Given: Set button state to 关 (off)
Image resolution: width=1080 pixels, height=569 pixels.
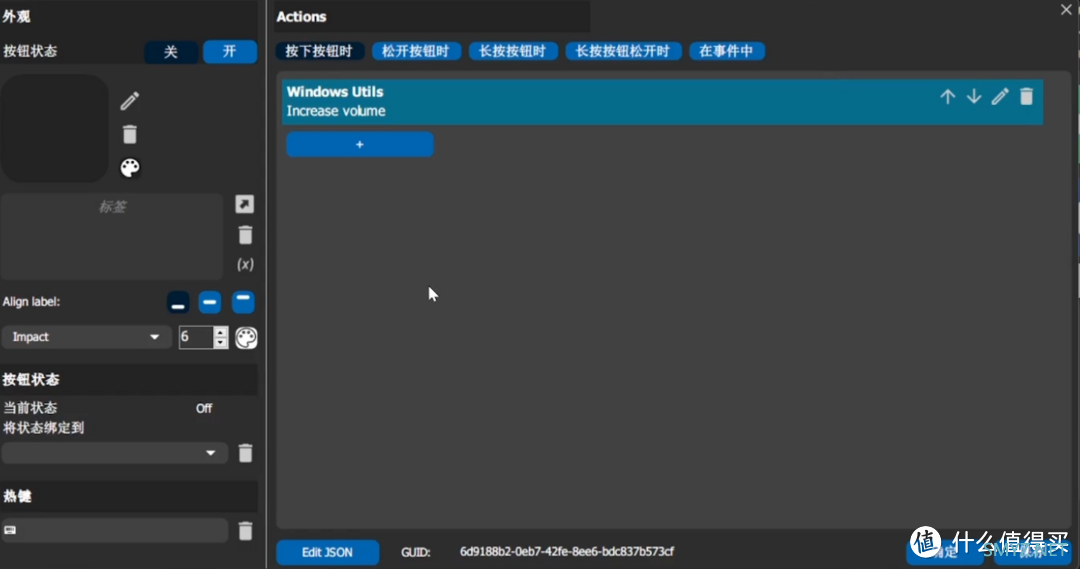Looking at the screenshot, I should click(x=171, y=52).
